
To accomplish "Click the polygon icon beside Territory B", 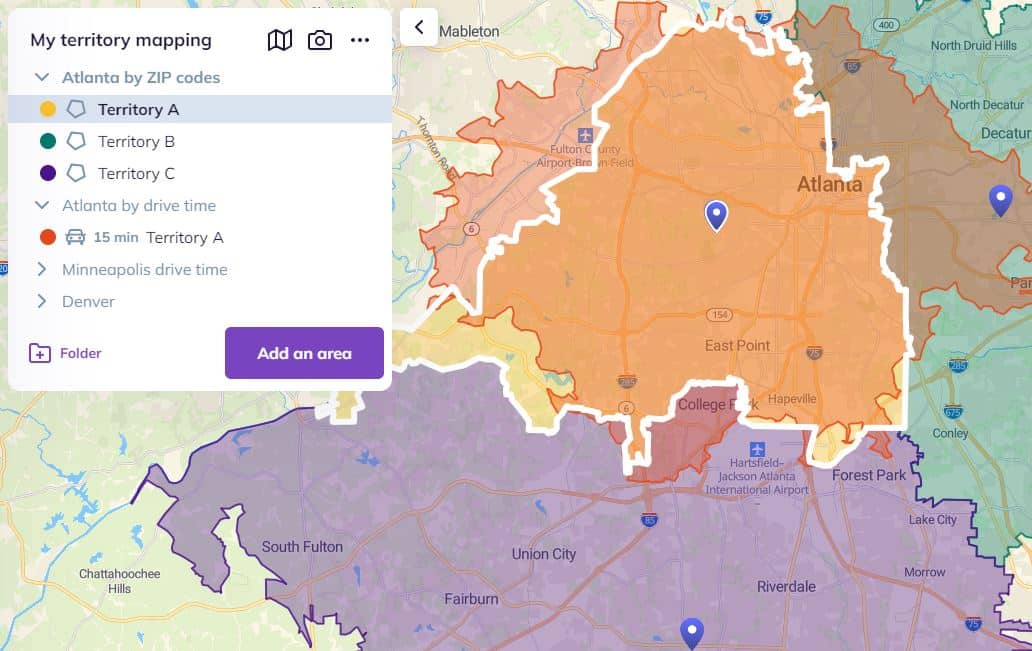I will [x=76, y=141].
